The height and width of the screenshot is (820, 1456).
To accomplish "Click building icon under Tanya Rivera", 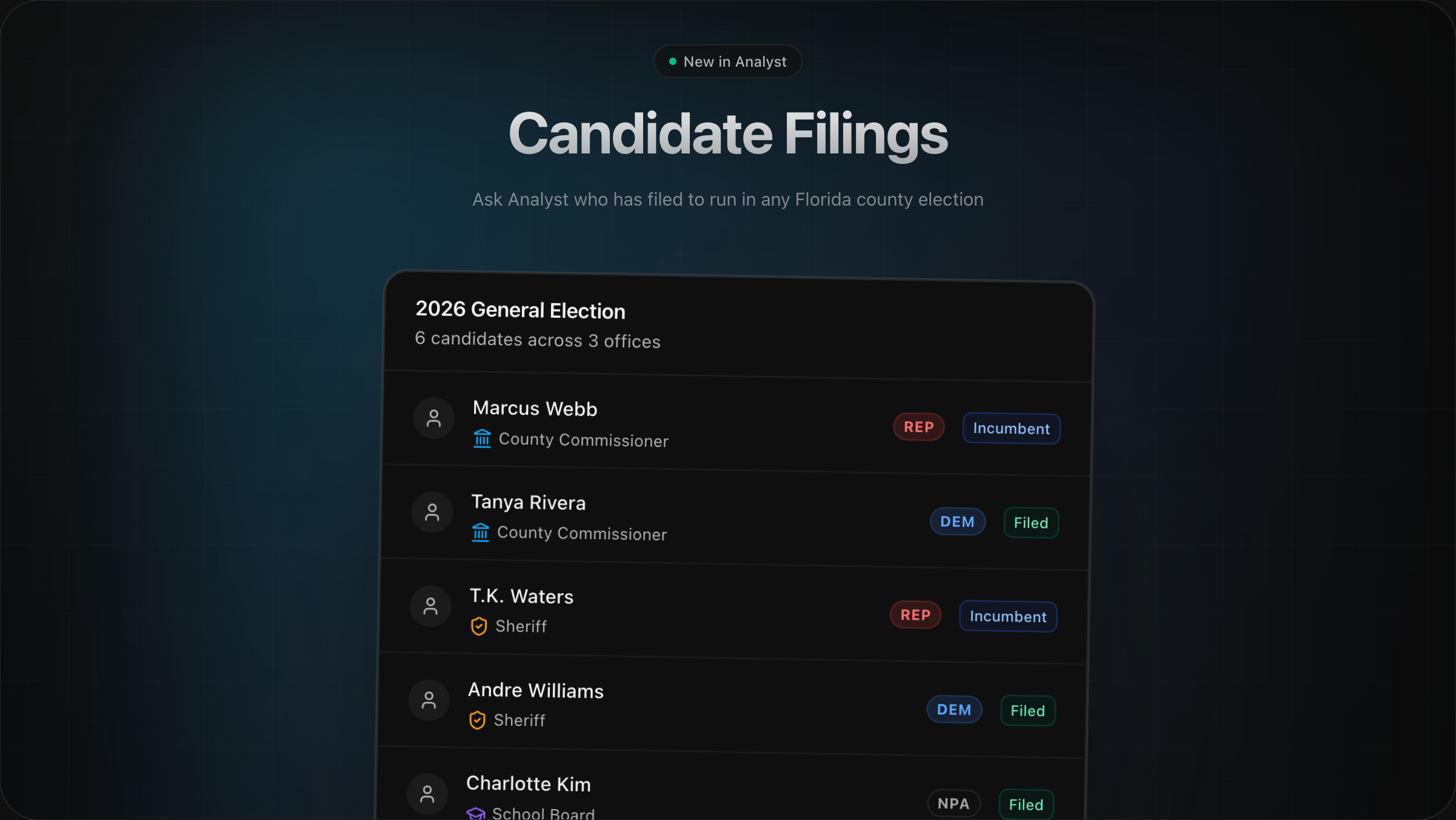I will pyautogui.click(x=481, y=533).
